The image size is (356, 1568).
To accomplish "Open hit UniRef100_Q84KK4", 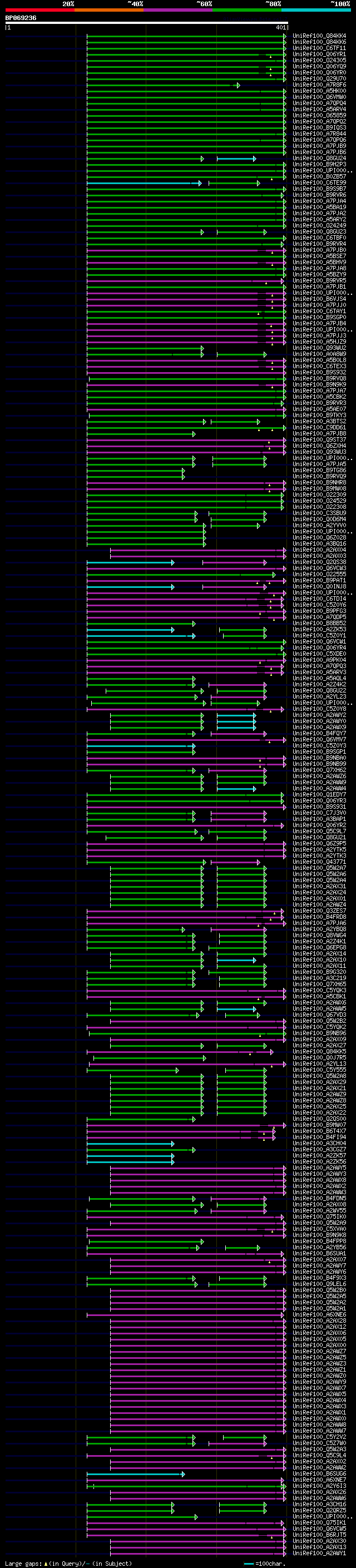I will (x=319, y=36).
